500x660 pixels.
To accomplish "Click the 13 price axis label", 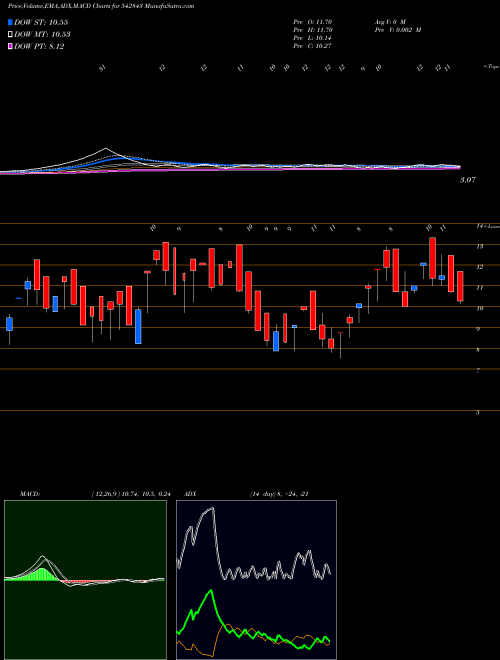I will [479, 246].
